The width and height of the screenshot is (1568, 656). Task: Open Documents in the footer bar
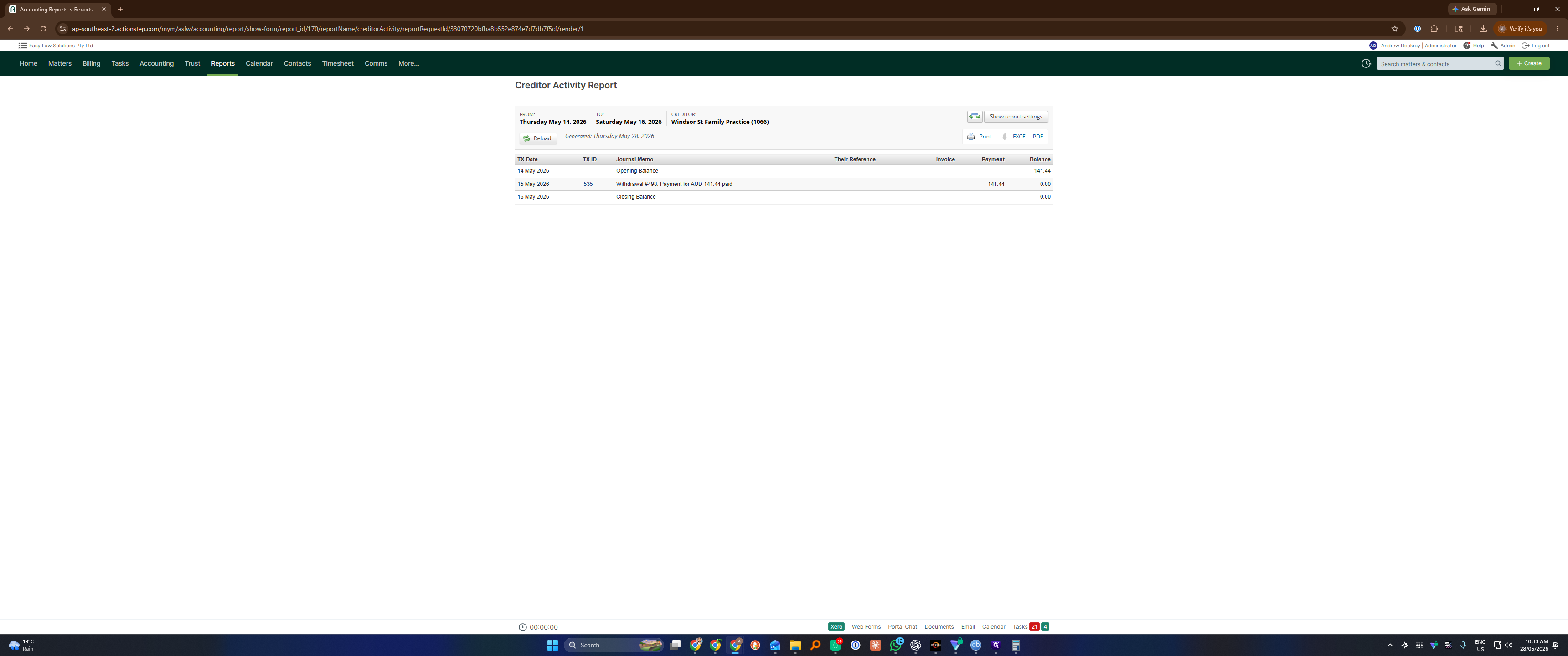click(x=939, y=627)
